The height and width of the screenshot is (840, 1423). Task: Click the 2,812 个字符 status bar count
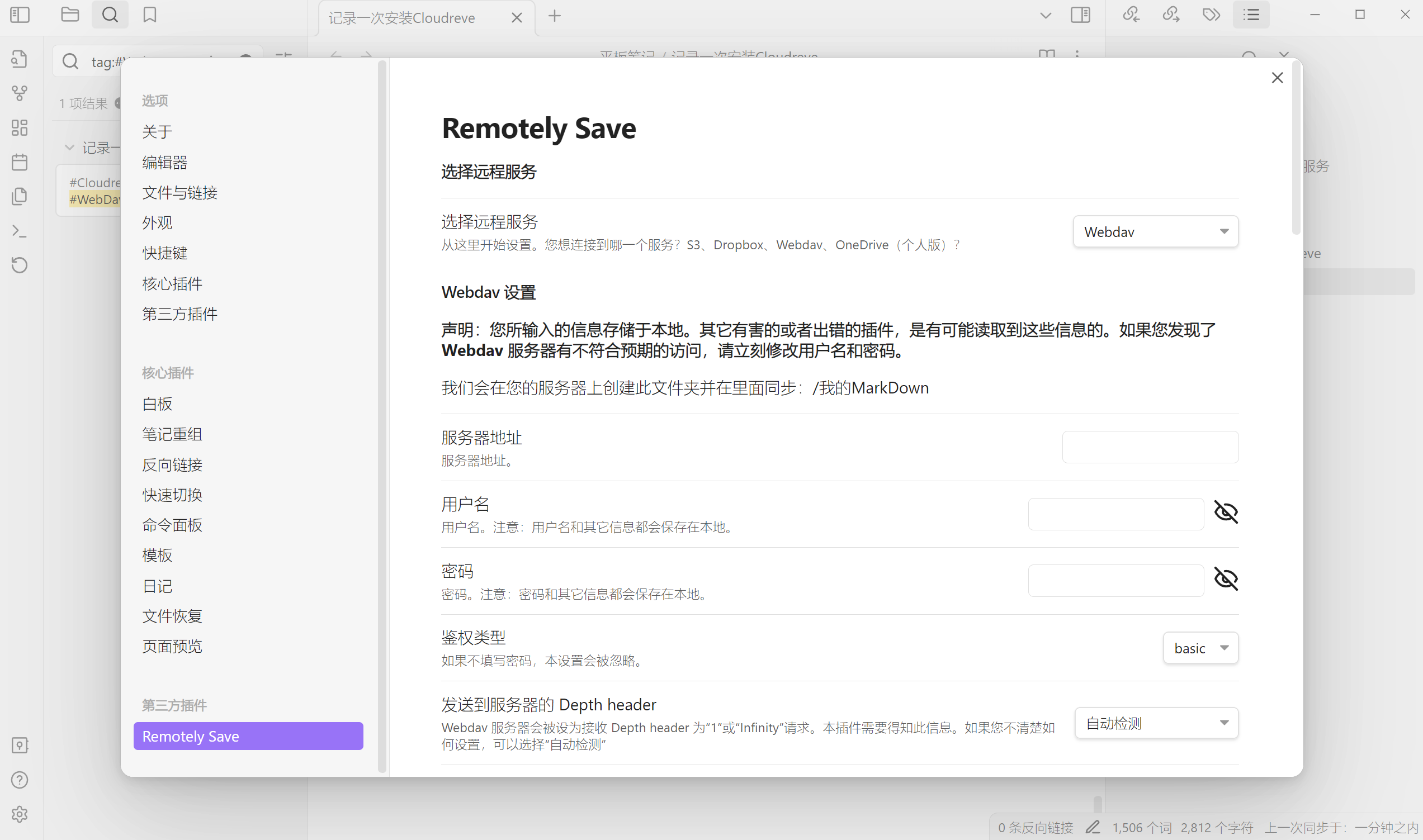pos(1217,828)
